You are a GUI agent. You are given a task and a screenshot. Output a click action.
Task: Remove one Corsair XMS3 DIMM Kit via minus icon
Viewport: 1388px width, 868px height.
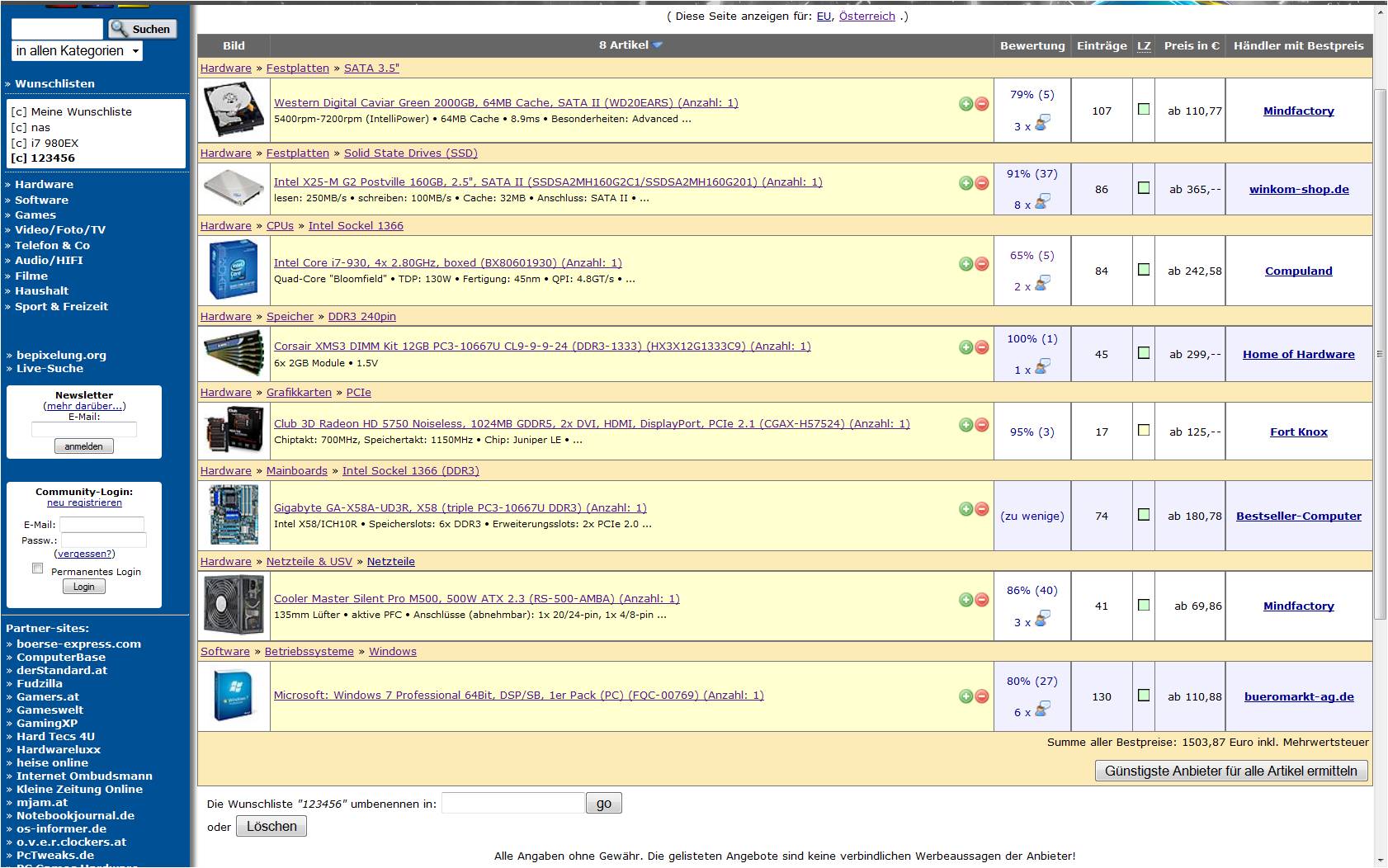[x=981, y=347]
